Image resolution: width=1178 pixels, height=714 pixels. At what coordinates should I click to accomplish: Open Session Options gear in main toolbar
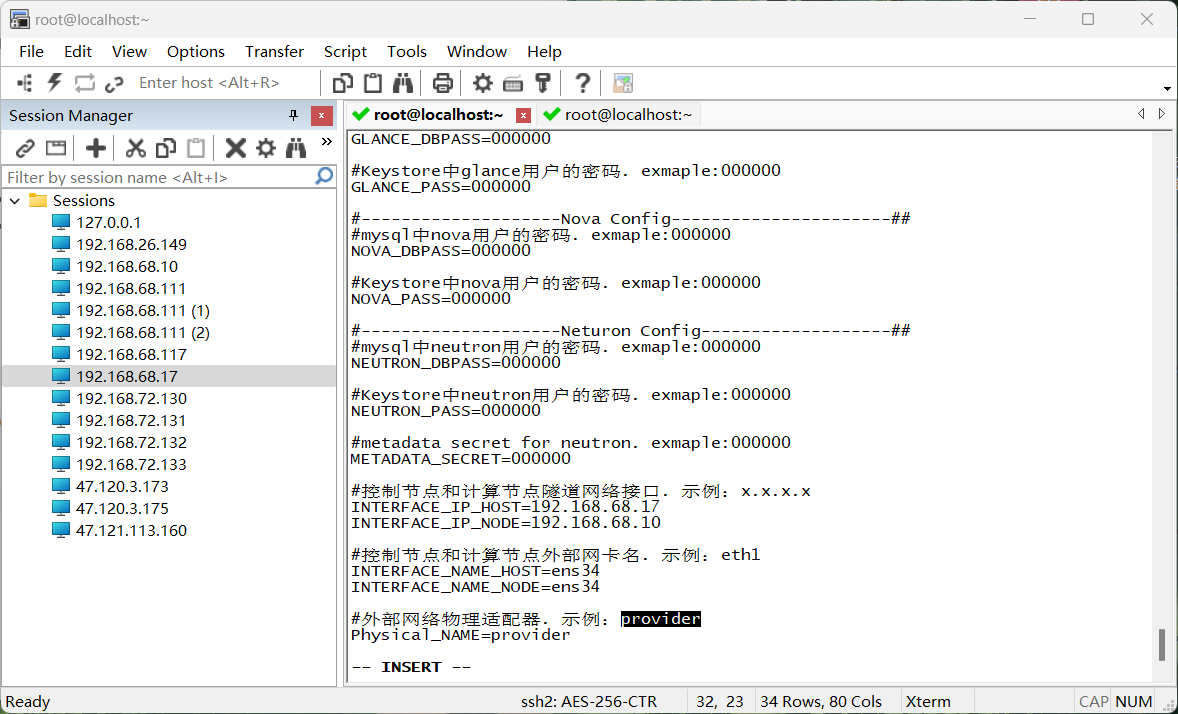point(483,83)
